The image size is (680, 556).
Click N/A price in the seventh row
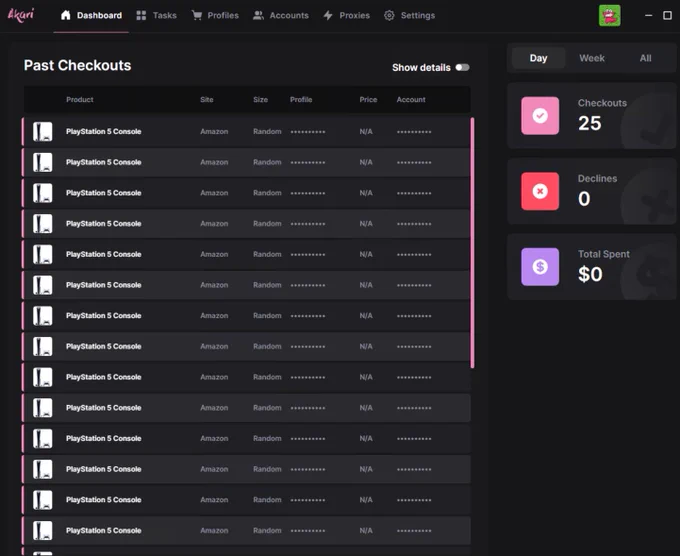coord(366,316)
